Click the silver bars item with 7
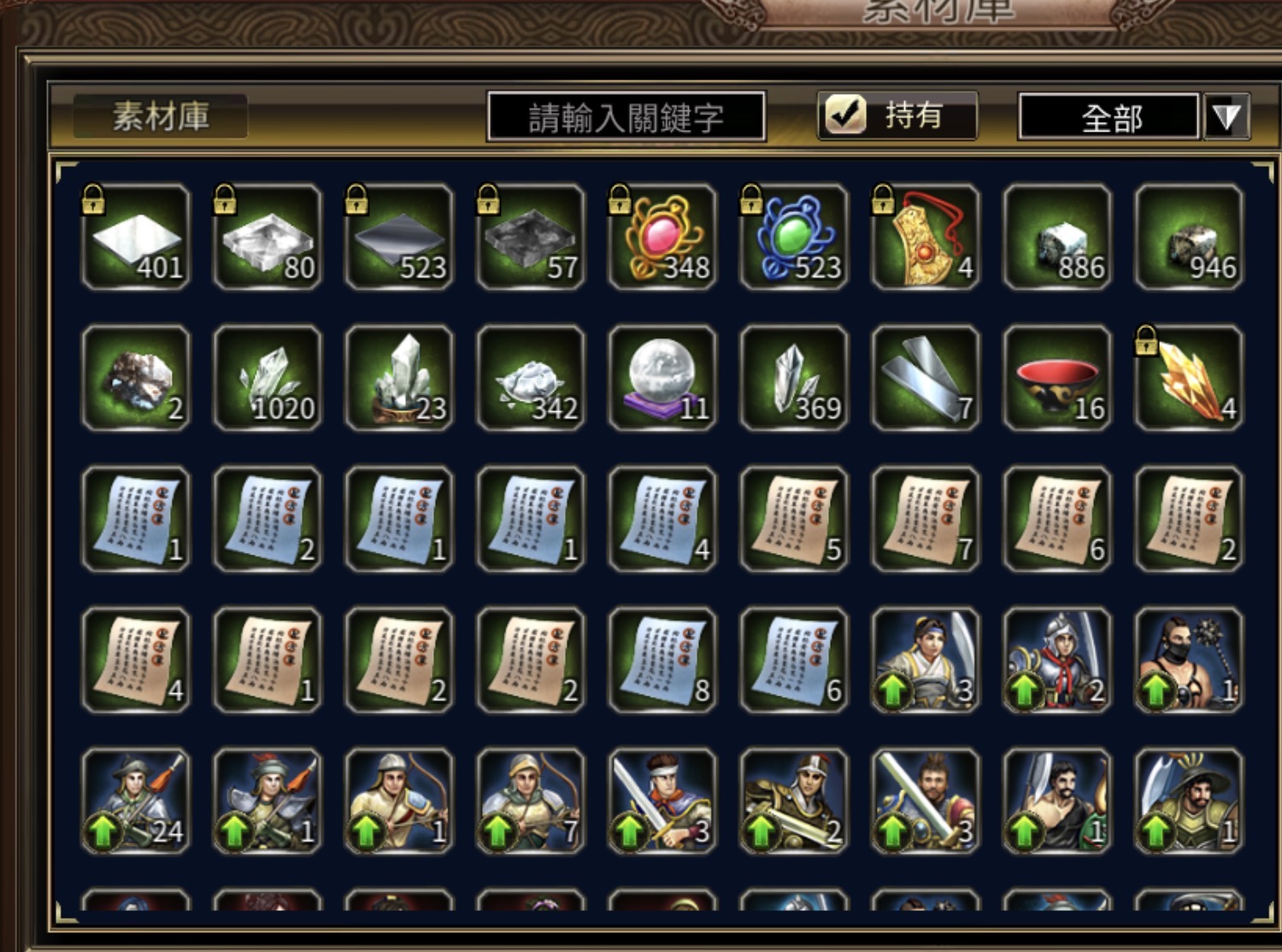 pos(926,378)
